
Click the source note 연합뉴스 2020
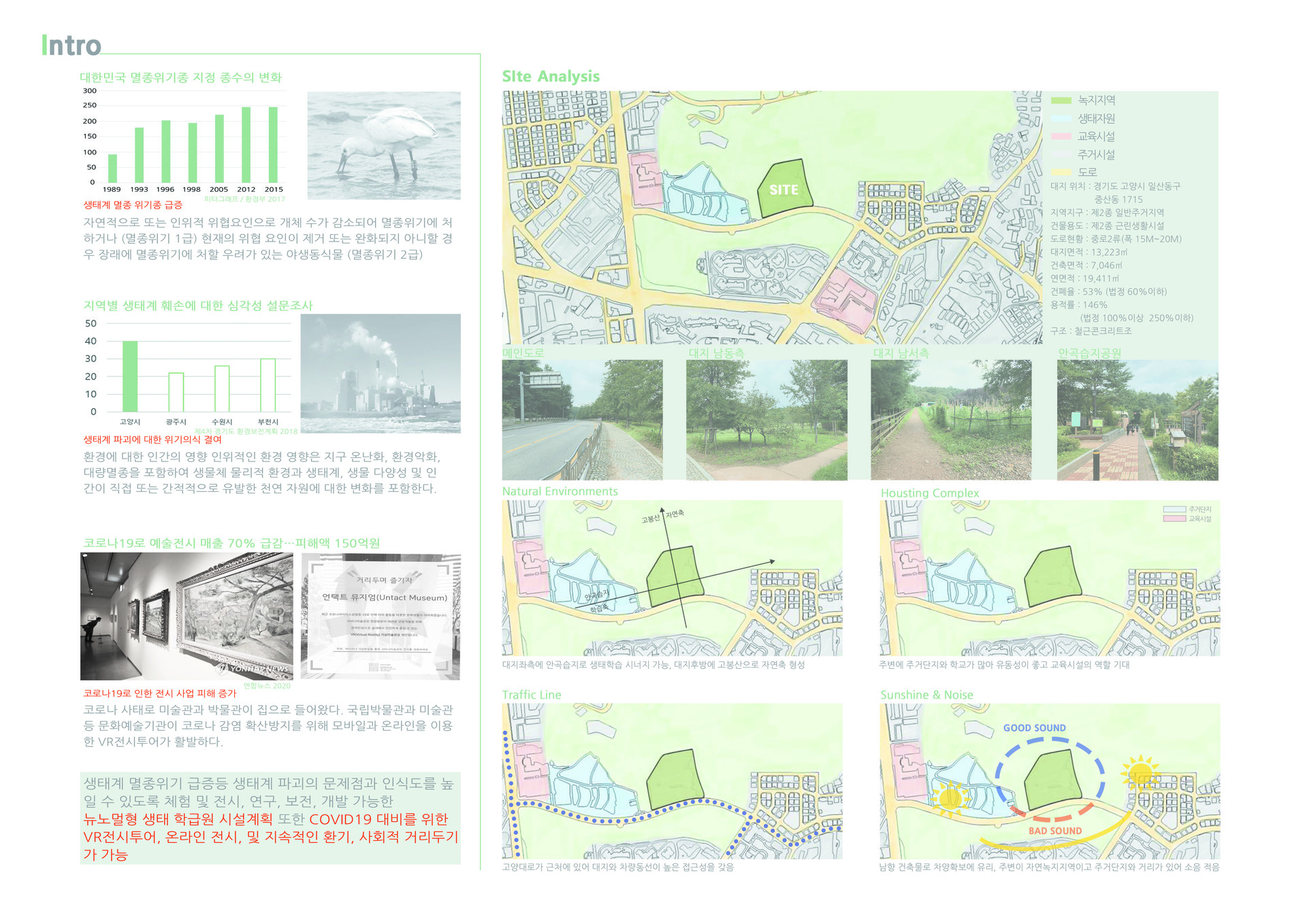click(x=267, y=686)
